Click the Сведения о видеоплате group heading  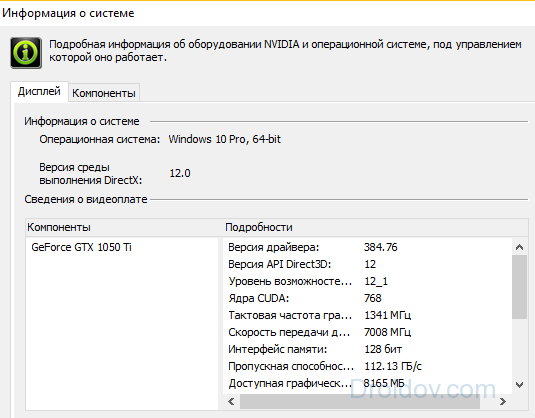pos(86,199)
